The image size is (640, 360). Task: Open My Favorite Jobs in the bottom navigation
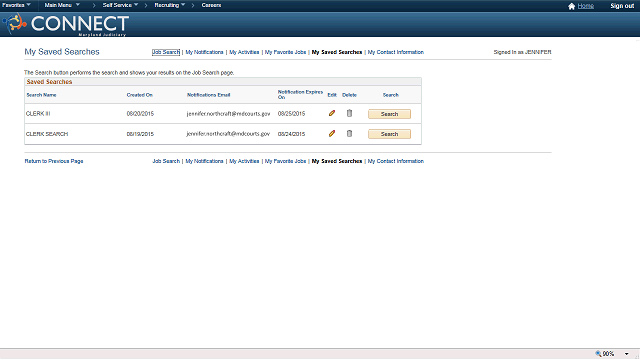(285, 161)
